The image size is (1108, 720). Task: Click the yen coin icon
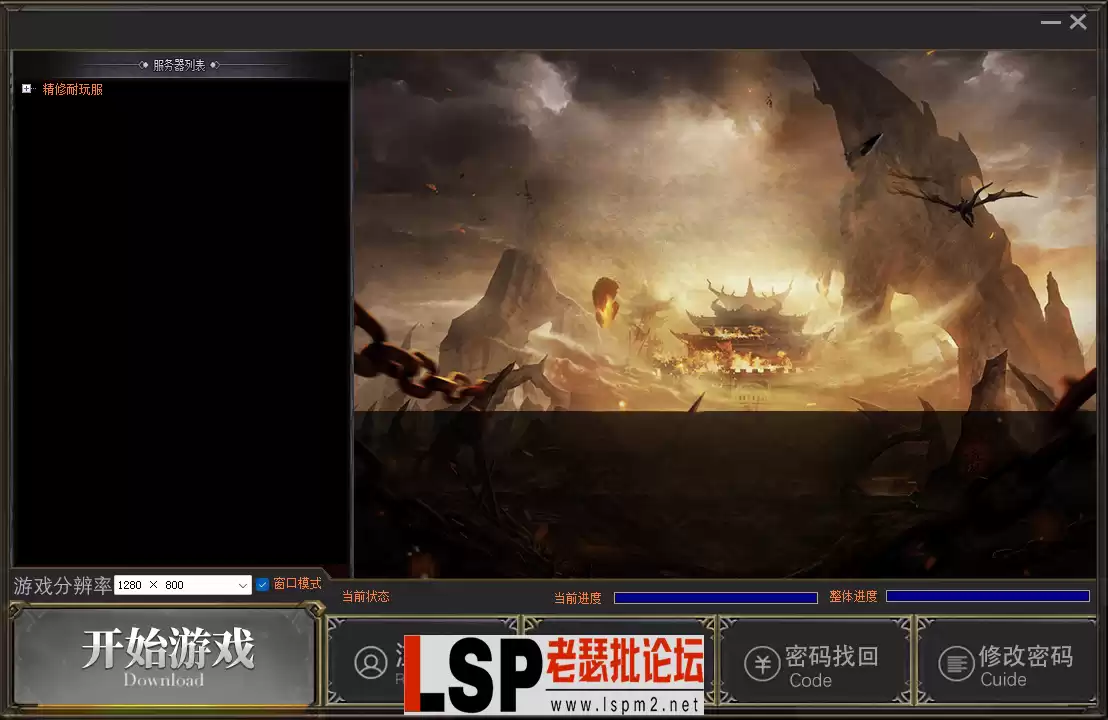[762, 664]
